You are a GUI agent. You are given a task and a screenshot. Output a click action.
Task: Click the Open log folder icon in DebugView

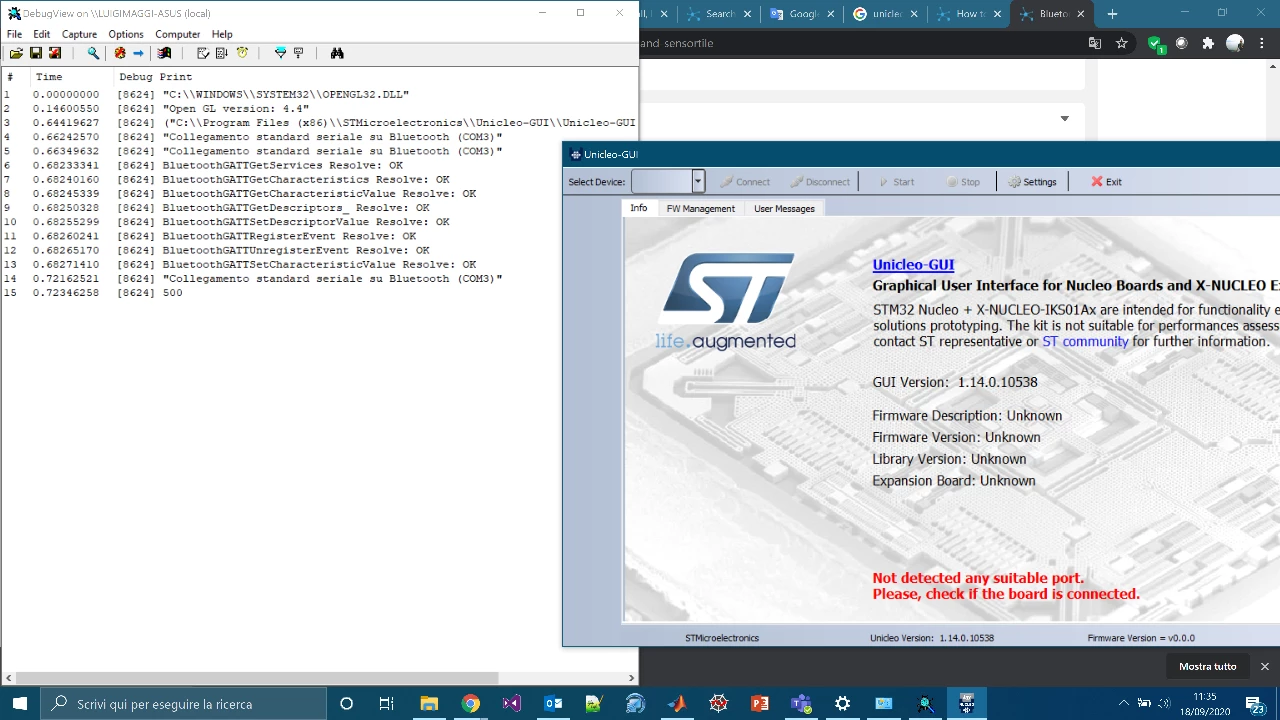tap(16, 53)
